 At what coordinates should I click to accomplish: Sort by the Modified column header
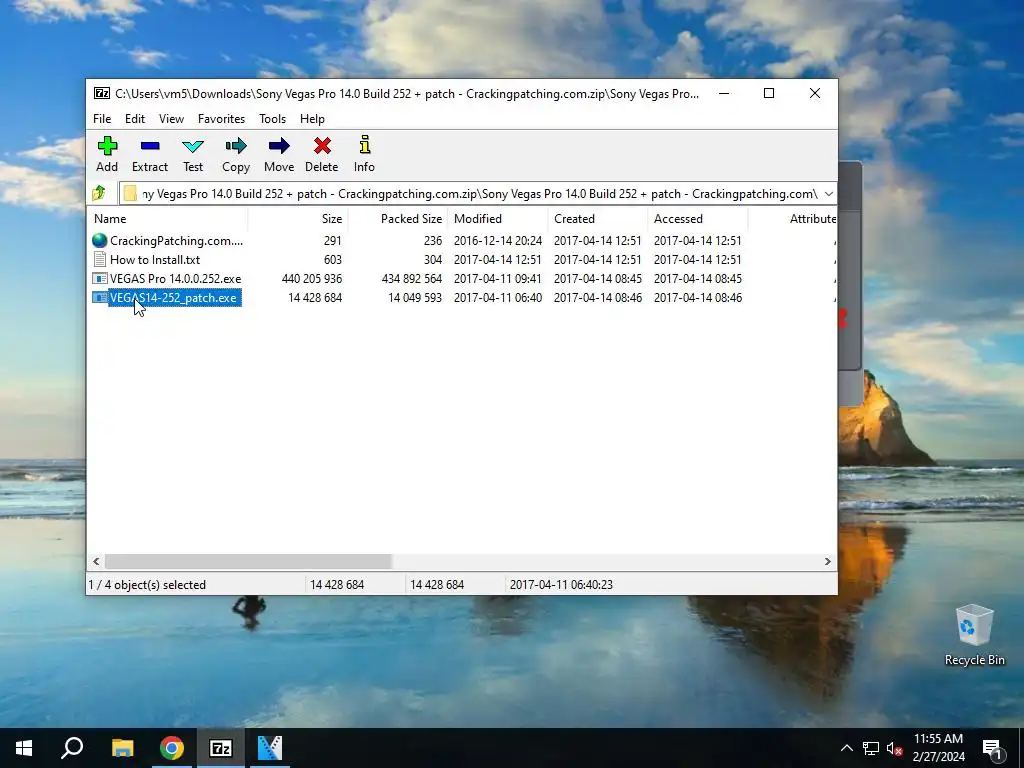498,219
